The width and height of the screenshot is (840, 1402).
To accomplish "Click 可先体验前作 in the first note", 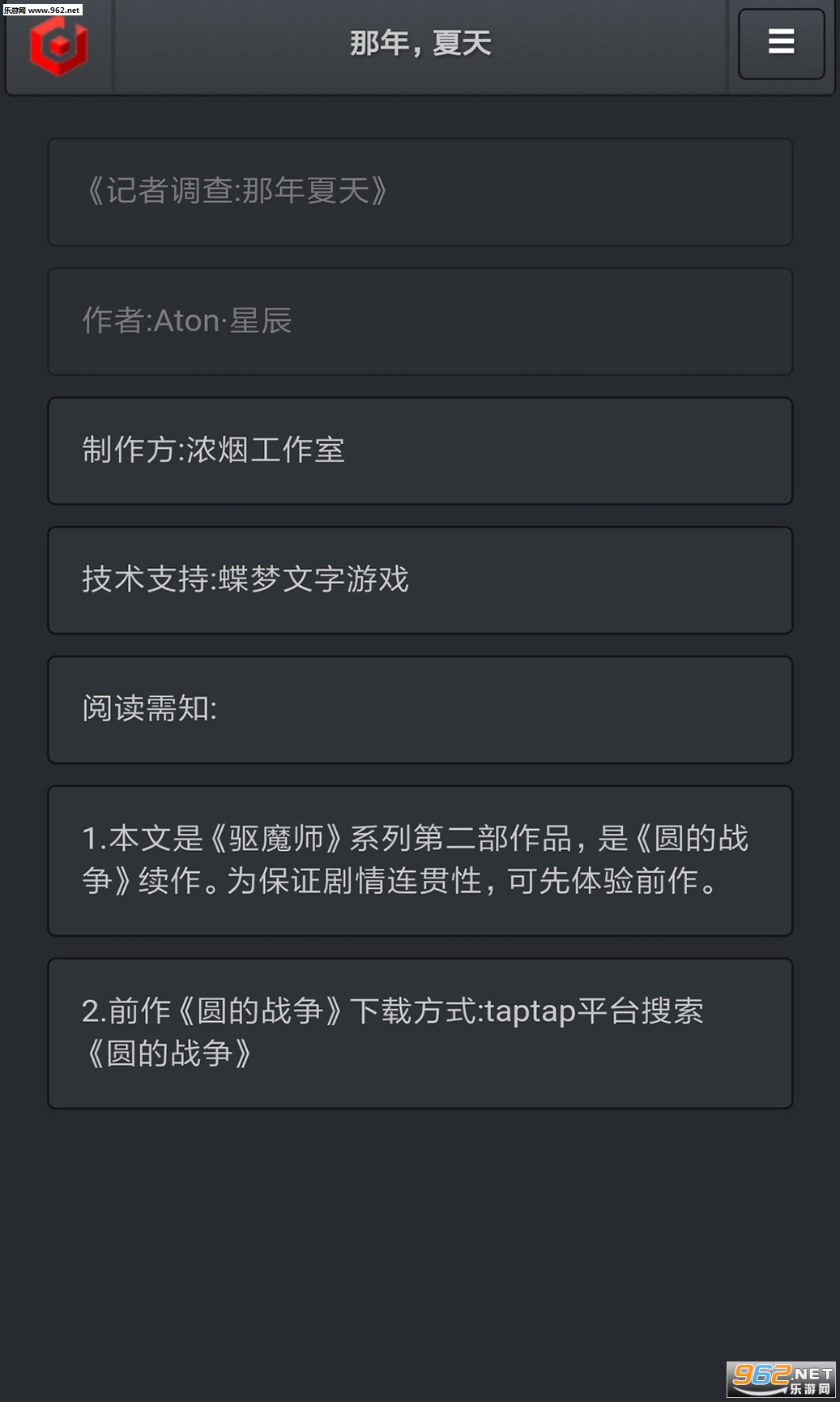I will point(603,882).
